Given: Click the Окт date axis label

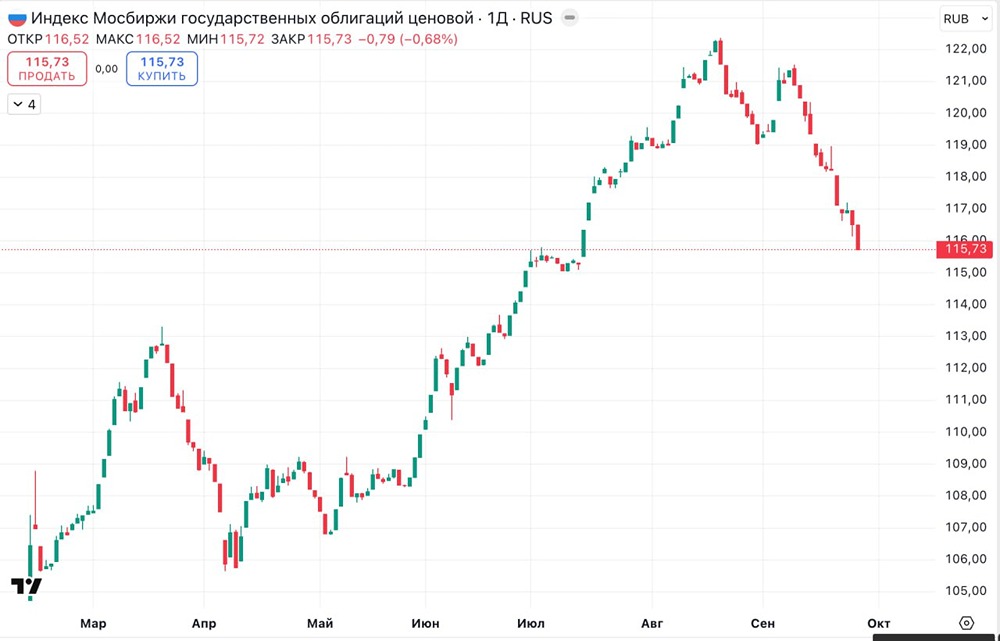Looking at the screenshot, I should [x=878, y=623].
